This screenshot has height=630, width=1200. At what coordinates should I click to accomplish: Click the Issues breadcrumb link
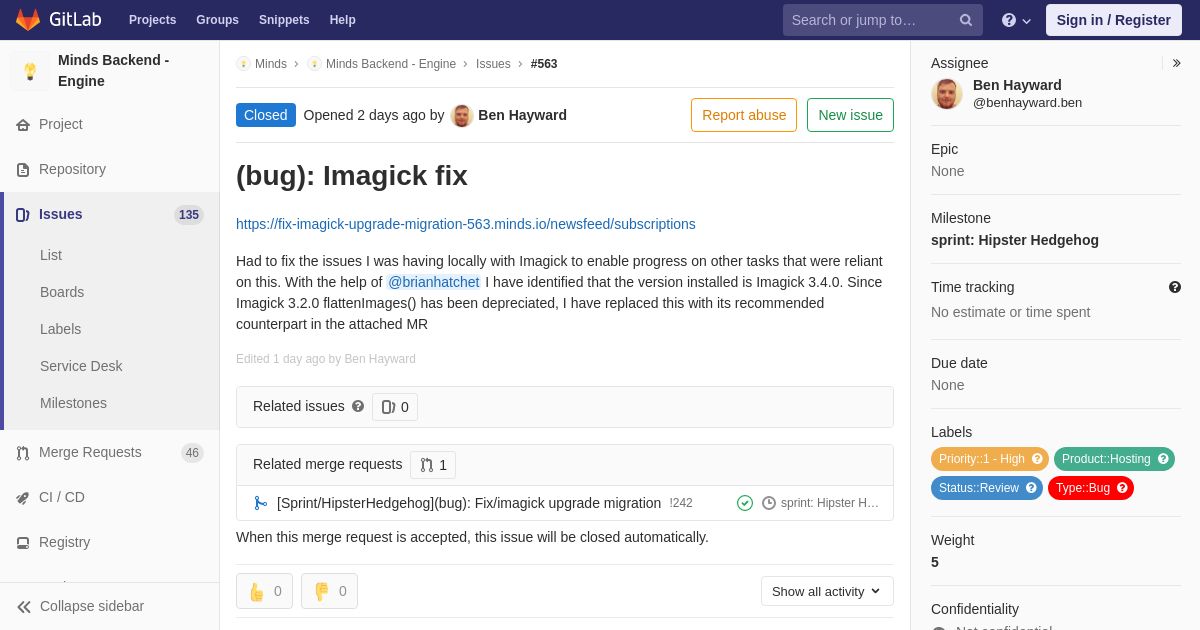[493, 64]
